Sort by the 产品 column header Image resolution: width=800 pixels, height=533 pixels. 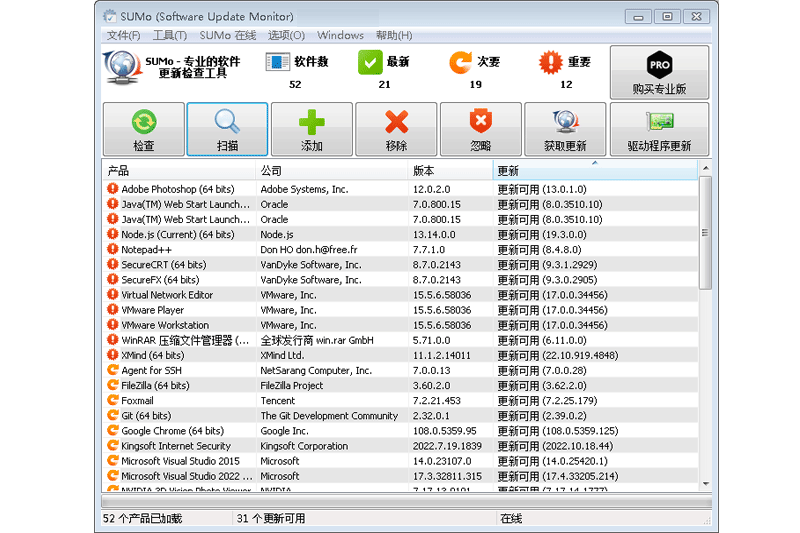click(179, 170)
